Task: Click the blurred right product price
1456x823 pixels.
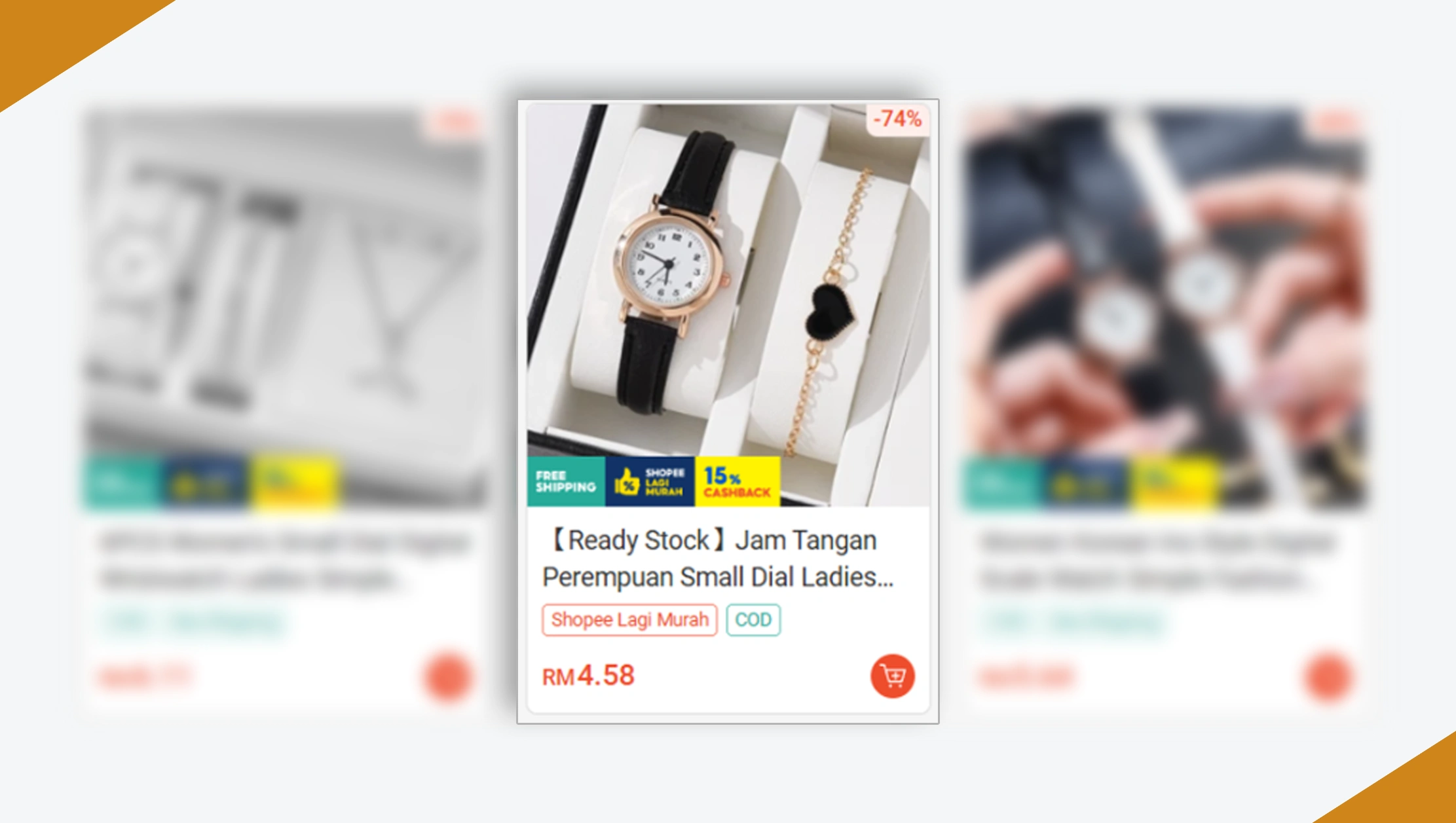Action: tap(1026, 677)
